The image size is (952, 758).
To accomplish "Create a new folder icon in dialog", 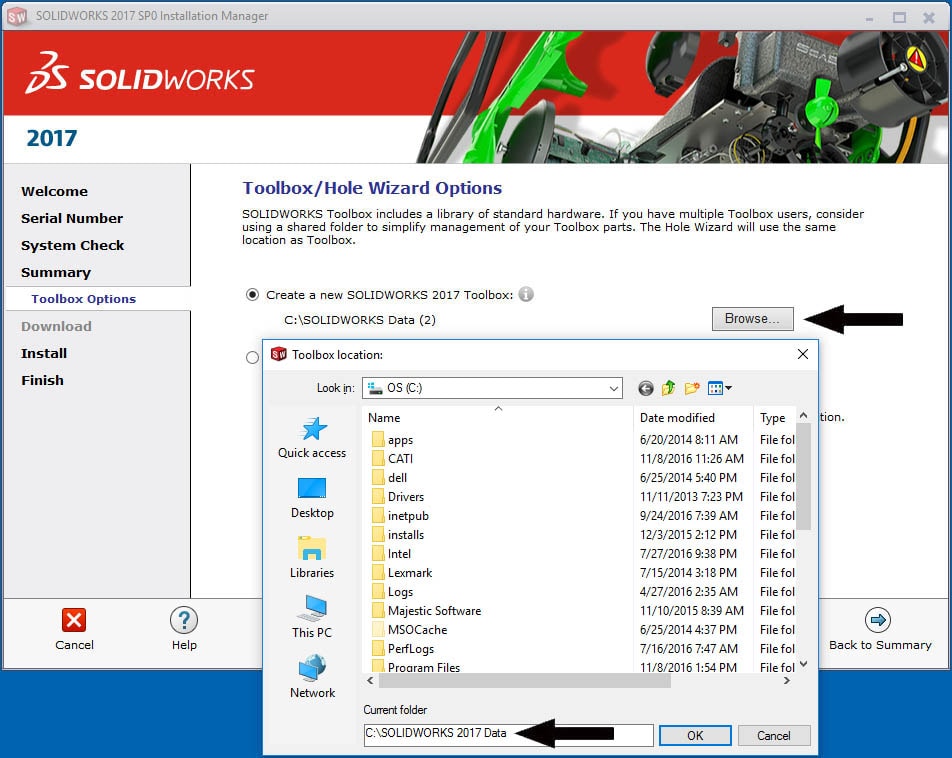I will (692, 388).
